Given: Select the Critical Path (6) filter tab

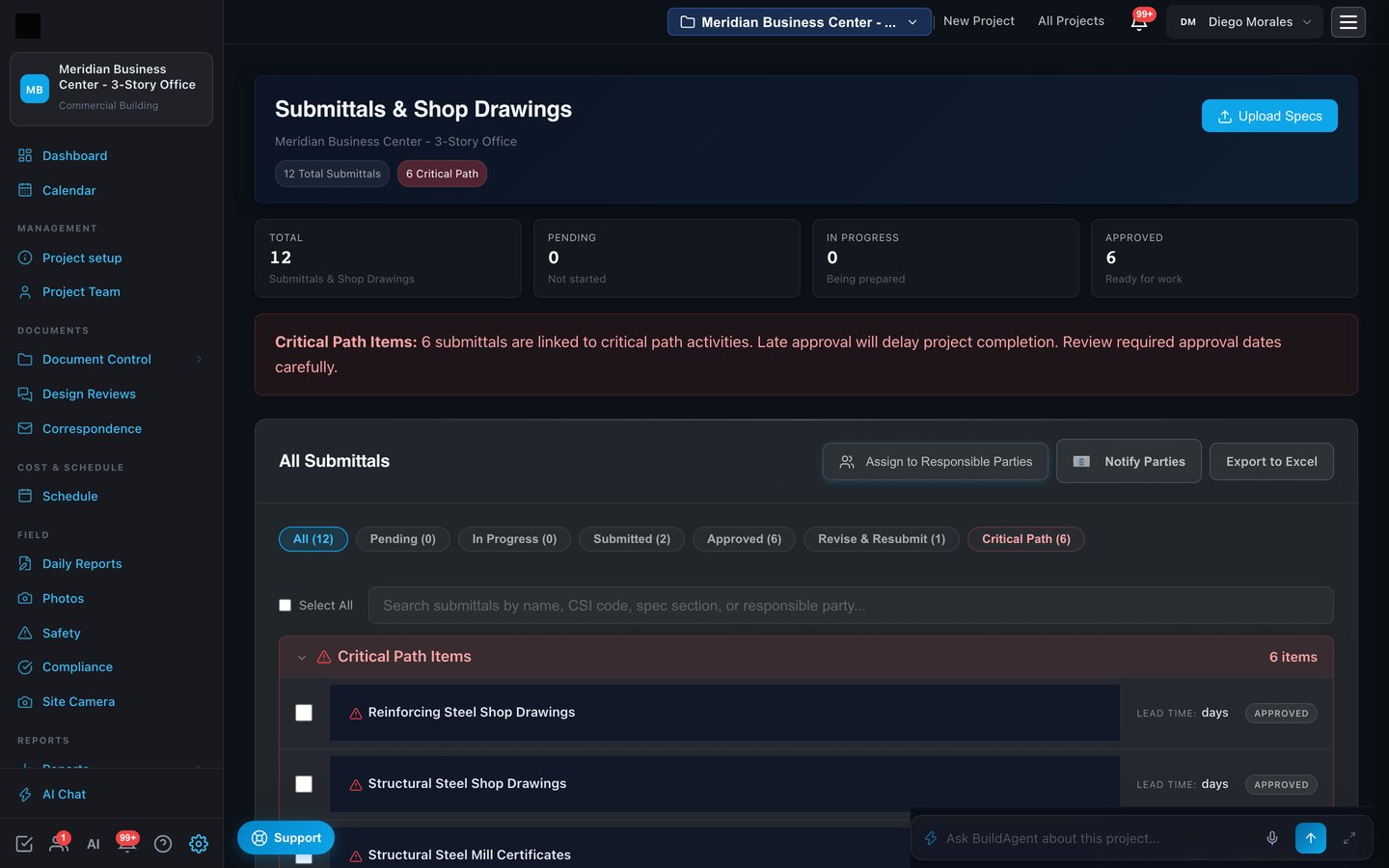Looking at the screenshot, I should pos(1026,539).
